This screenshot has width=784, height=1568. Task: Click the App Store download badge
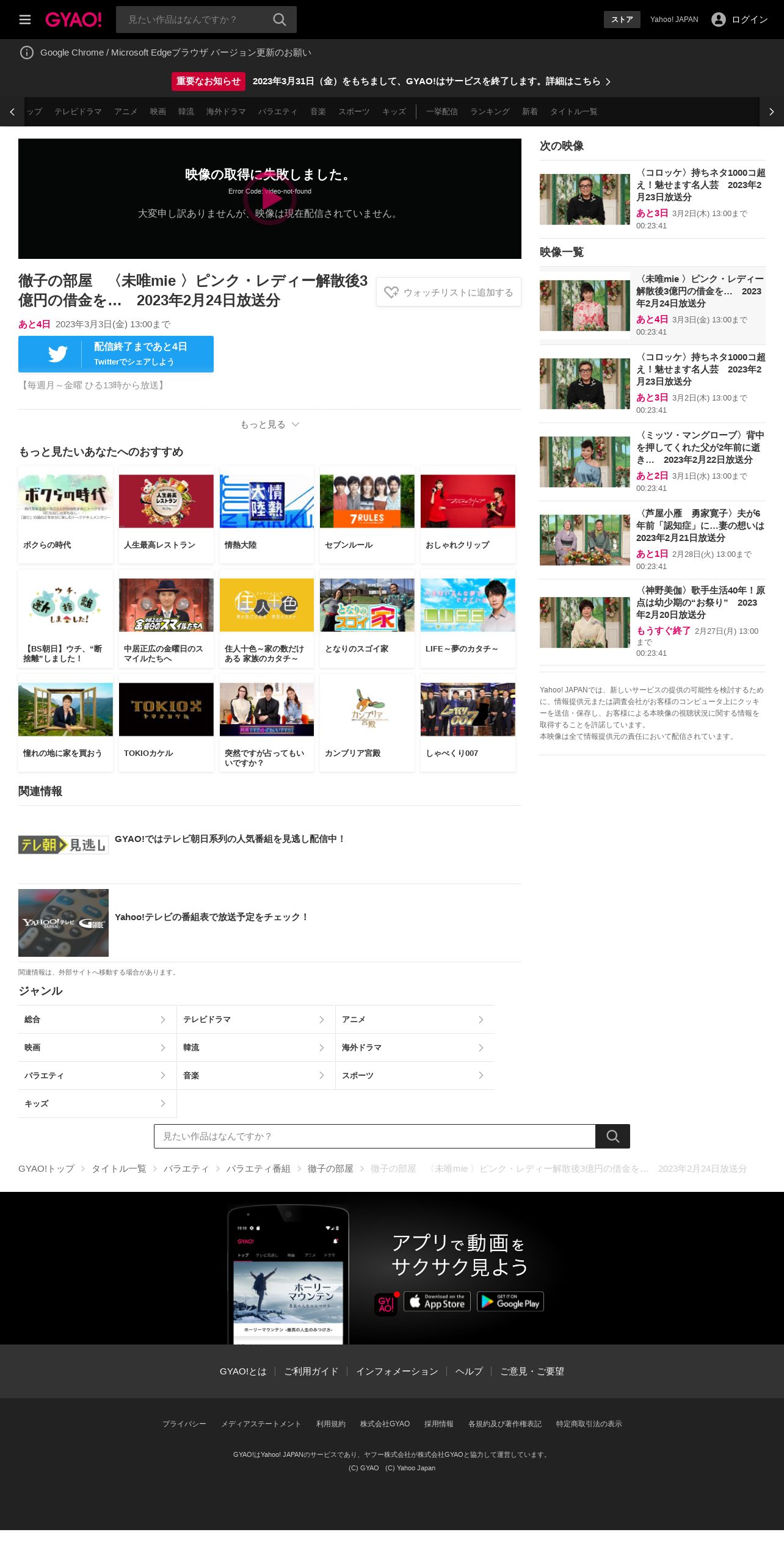tap(437, 1302)
